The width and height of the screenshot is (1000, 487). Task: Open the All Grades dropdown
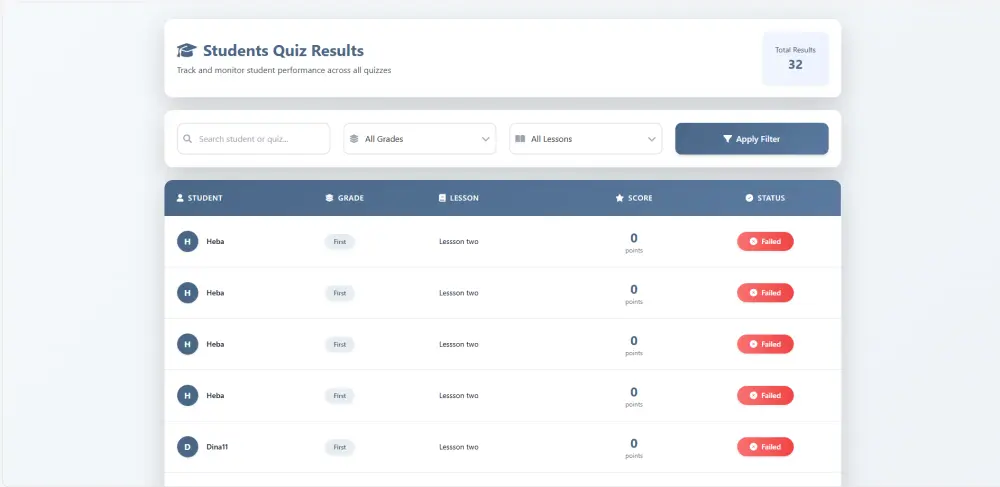coord(420,138)
